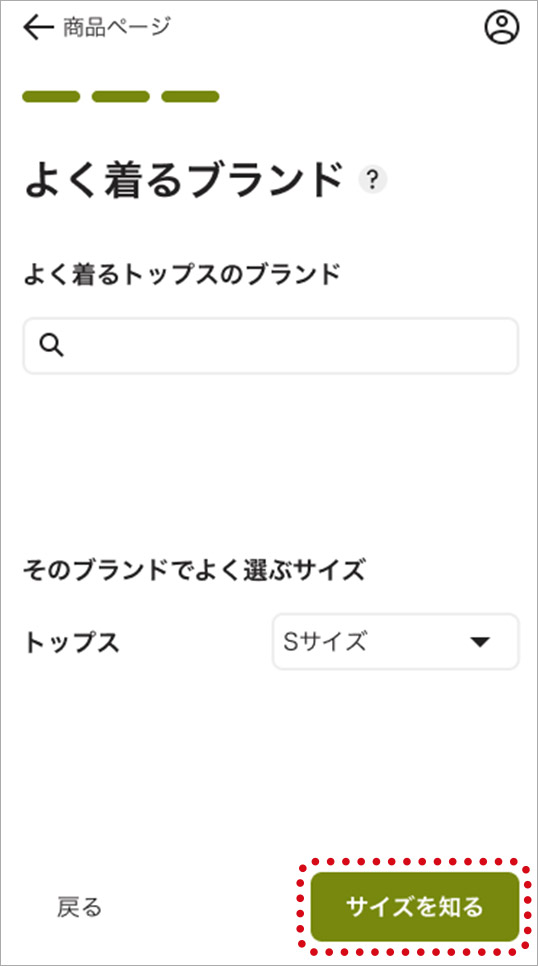Viewport: 538px width, 966px height.
Task: Open the account profile icon
Action: click(x=502, y=28)
